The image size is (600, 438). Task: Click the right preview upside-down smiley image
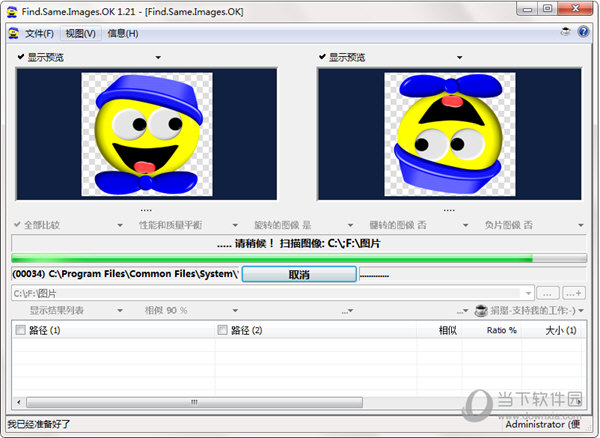(x=450, y=134)
